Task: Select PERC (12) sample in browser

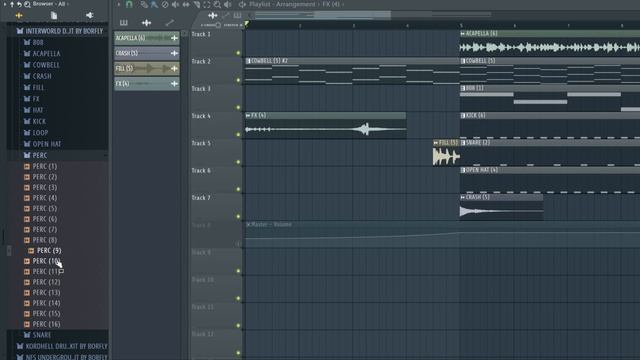Action: 42,282
